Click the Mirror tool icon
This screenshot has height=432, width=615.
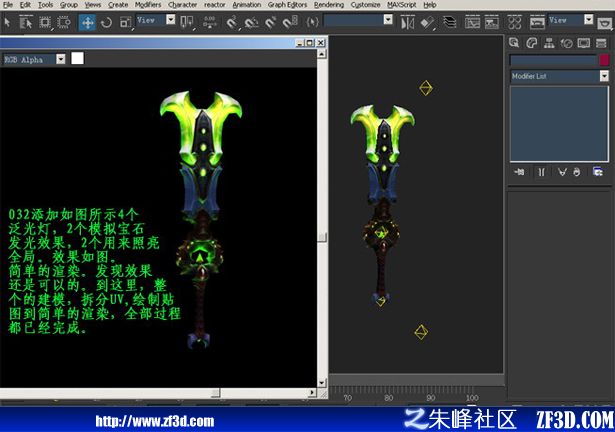[x=408, y=22]
